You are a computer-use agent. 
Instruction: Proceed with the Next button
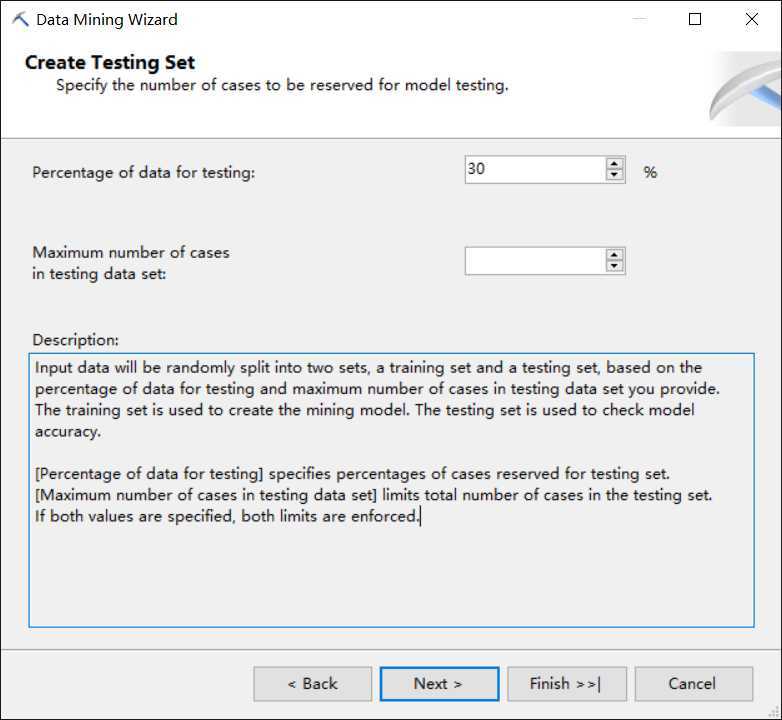[x=438, y=684]
